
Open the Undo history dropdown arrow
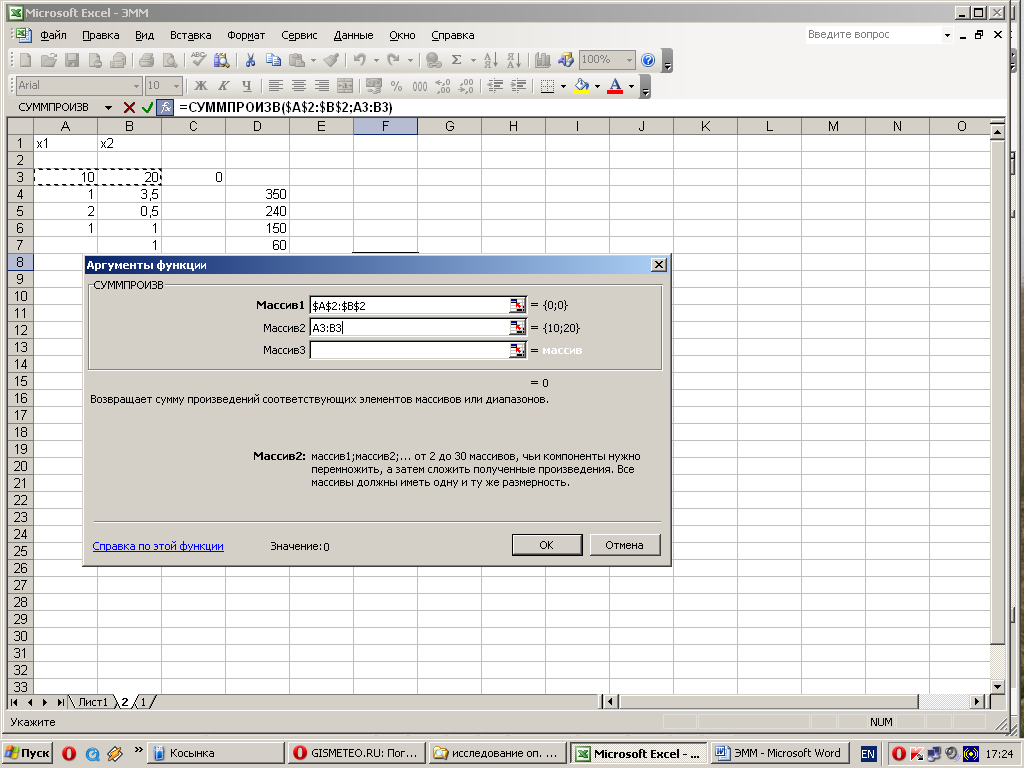click(x=376, y=60)
